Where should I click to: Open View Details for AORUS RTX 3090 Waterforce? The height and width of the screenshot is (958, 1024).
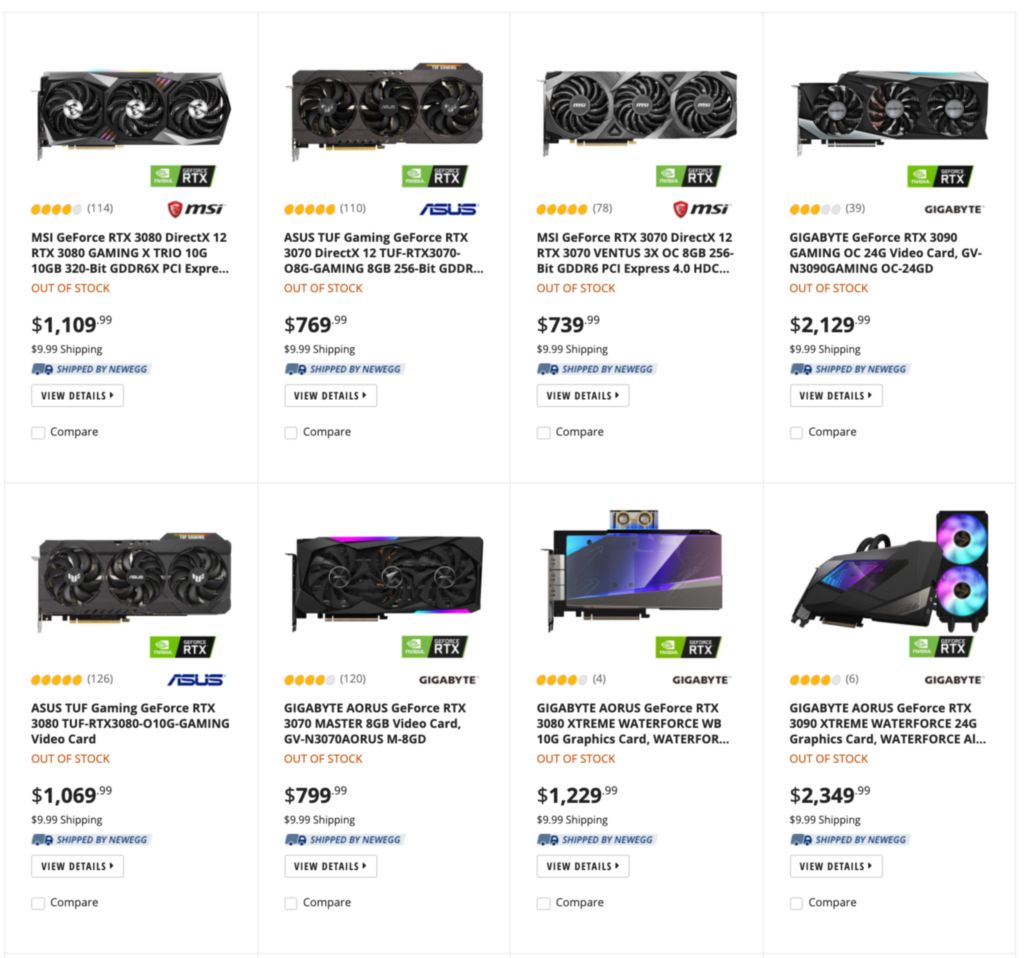[x=836, y=866]
